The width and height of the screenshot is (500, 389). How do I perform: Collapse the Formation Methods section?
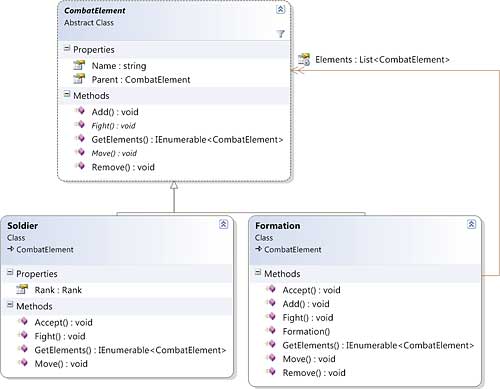coord(258,273)
